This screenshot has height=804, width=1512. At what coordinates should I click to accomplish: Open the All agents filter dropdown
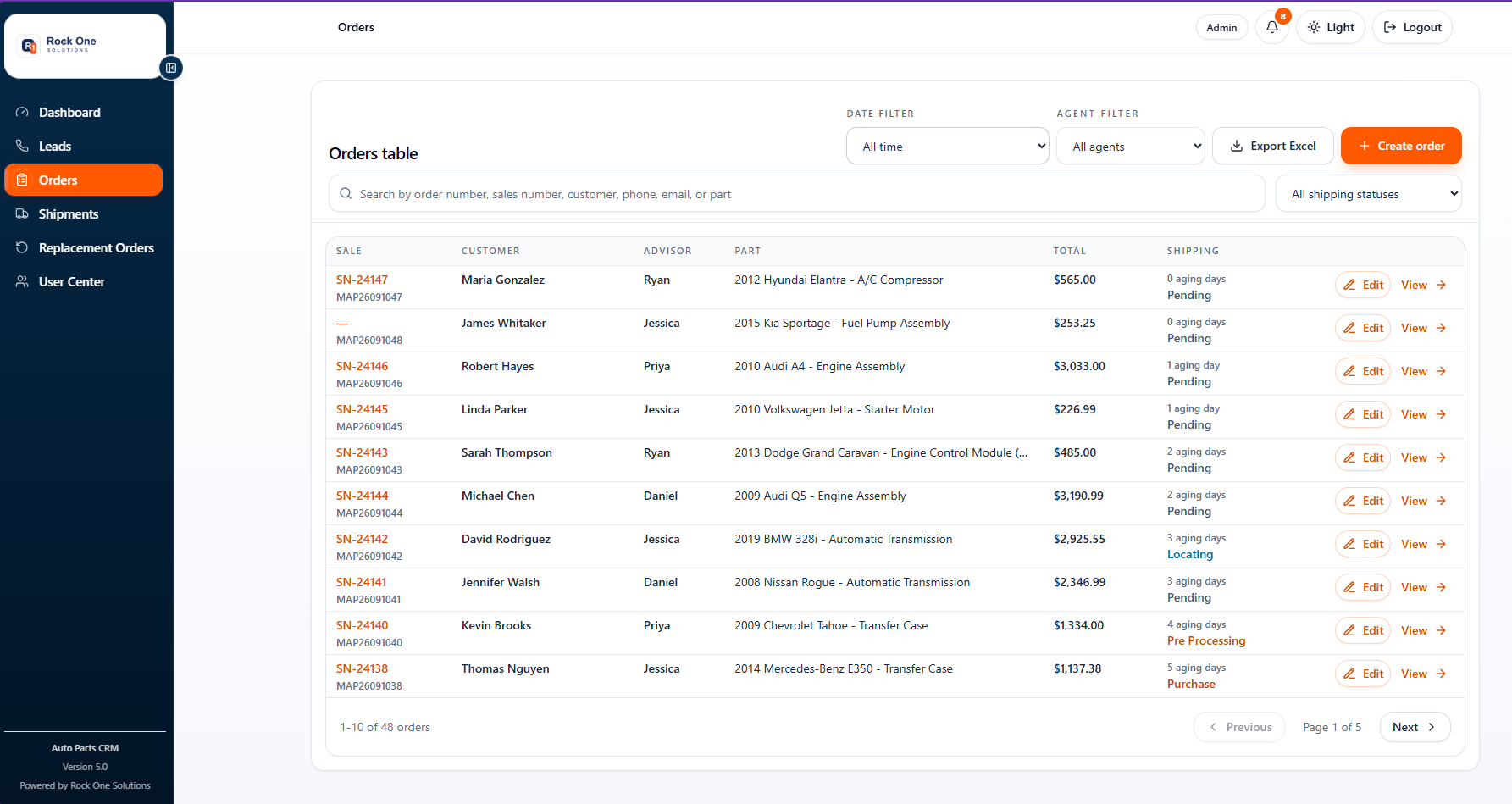(1130, 146)
